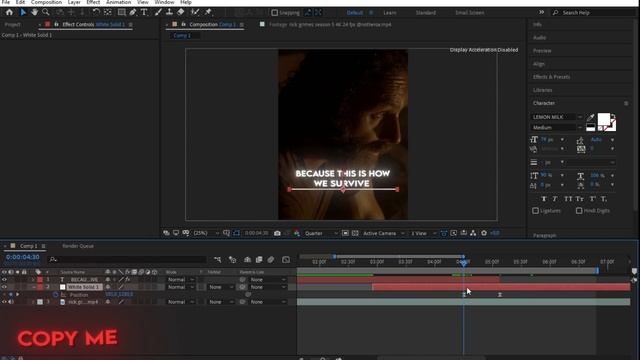Open the Medium font style dropdown

click(x=556, y=127)
